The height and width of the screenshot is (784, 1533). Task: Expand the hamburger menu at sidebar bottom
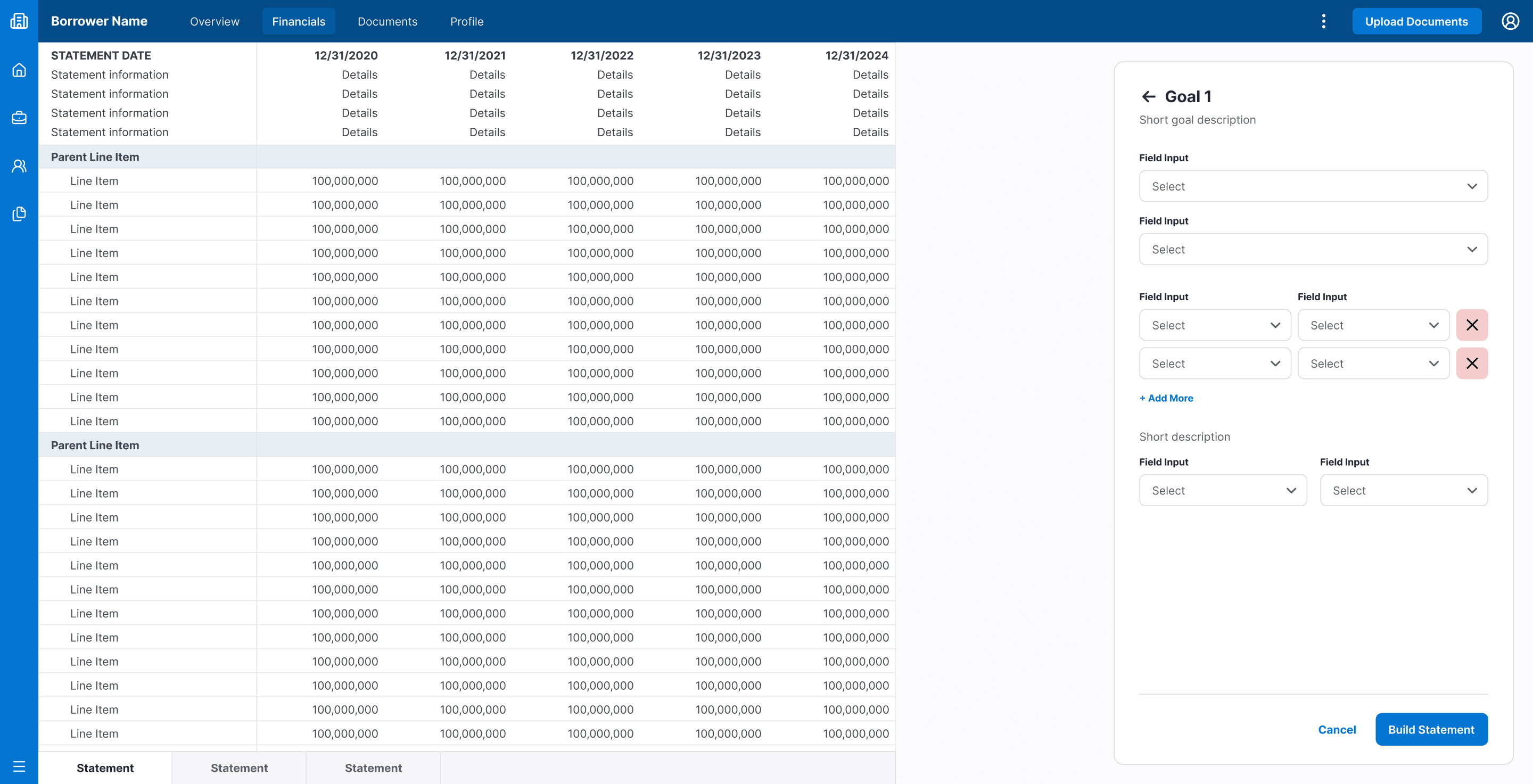(19, 766)
